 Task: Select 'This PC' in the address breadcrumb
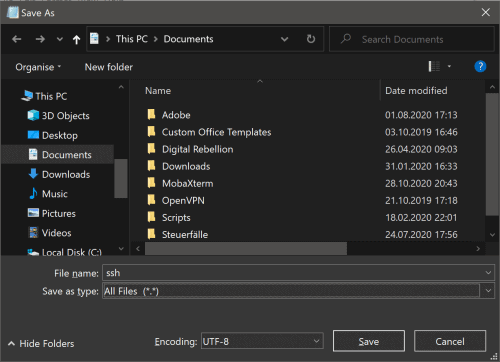tap(132, 39)
